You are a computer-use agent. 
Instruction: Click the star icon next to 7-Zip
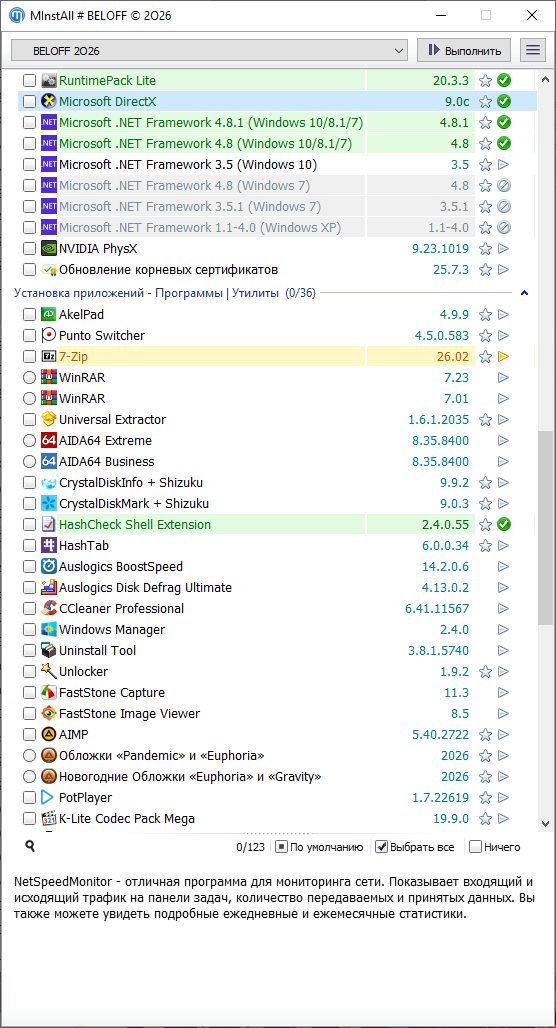(485, 357)
